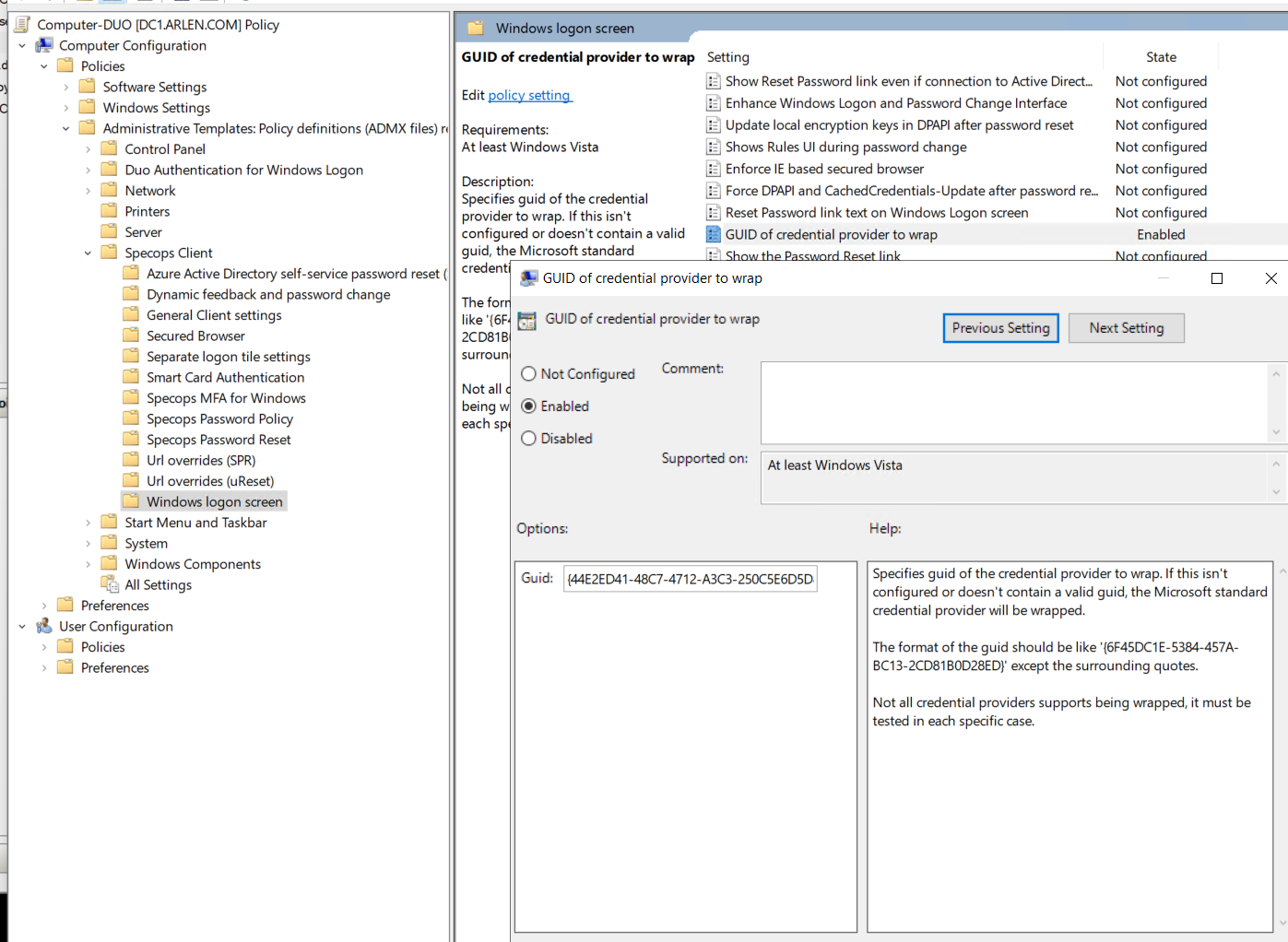Click folder icon beside Printers
Image resolution: width=1288 pixels, height=942 pixels.
(109, 211)
